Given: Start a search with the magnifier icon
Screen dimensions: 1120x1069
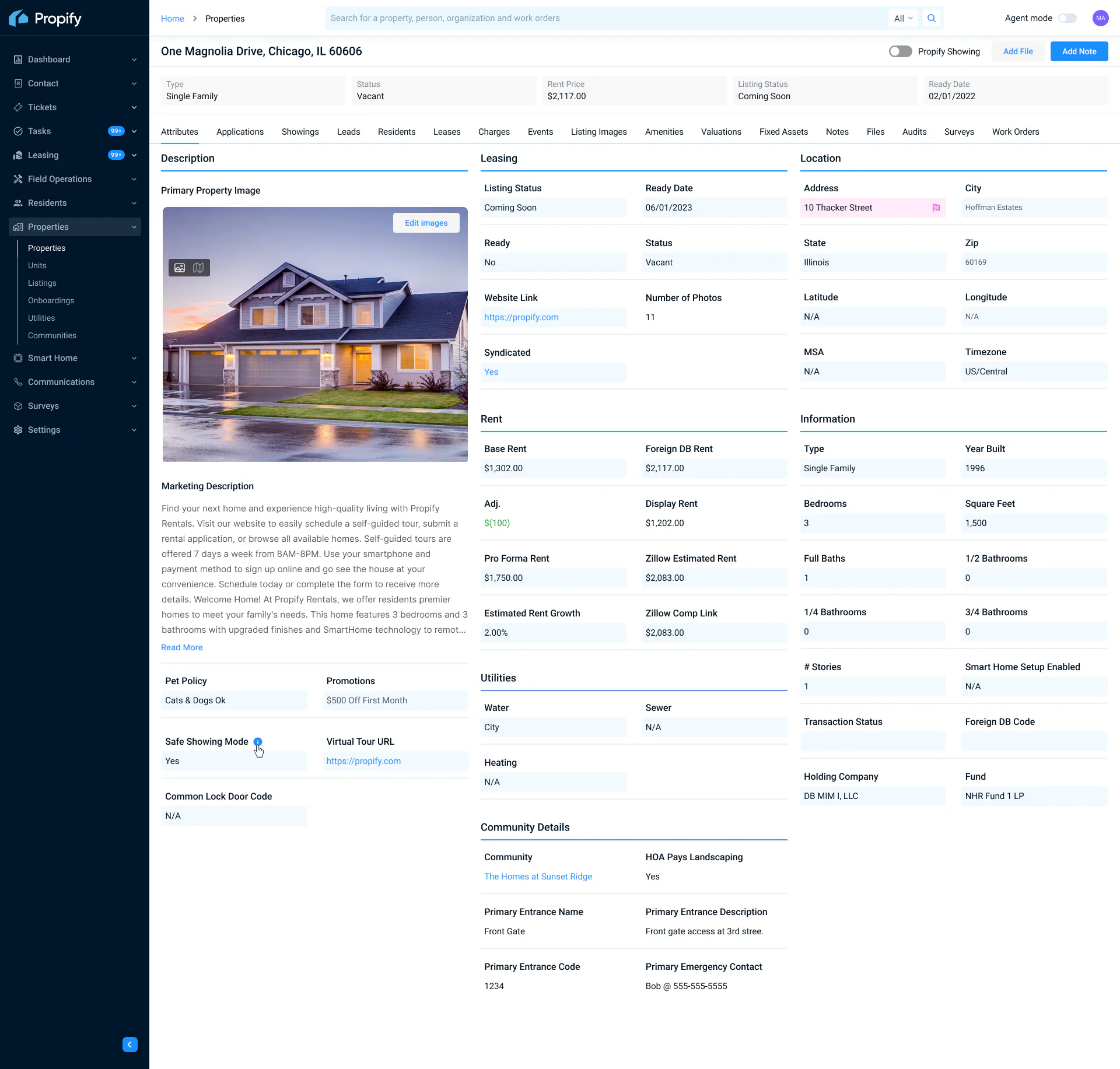Looking at the screenshot, I should point(931,18).
